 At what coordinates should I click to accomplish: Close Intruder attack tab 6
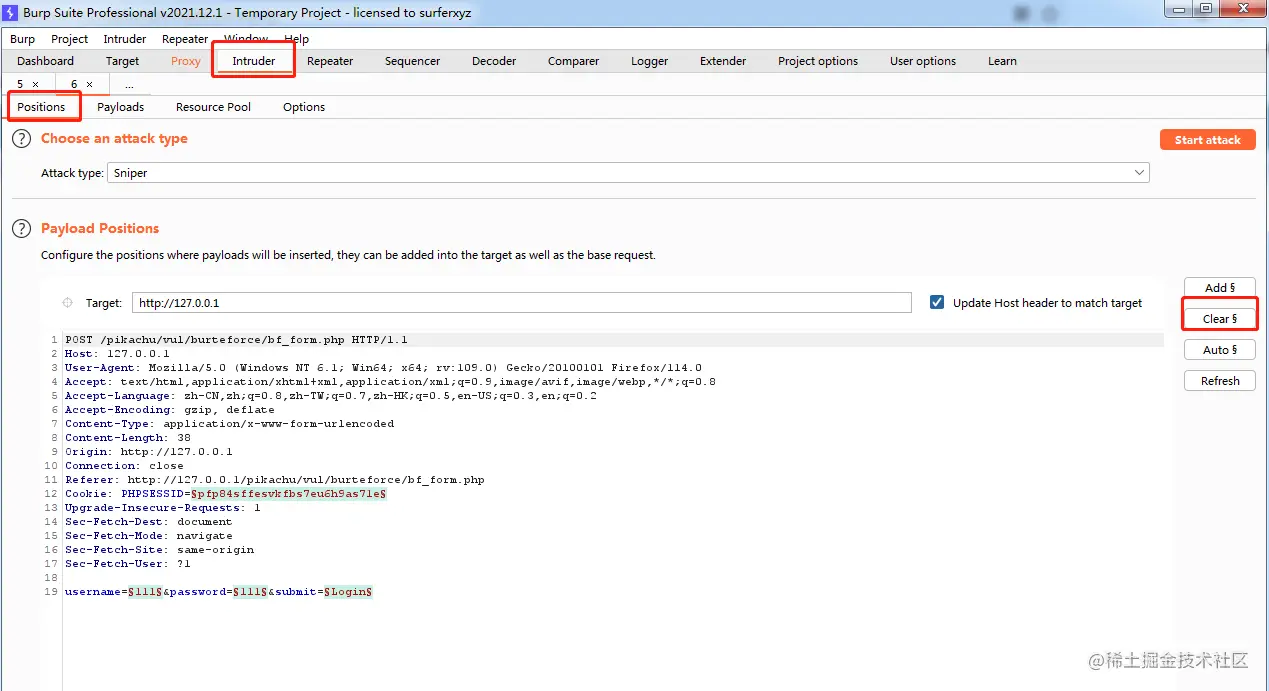(89, 85)
